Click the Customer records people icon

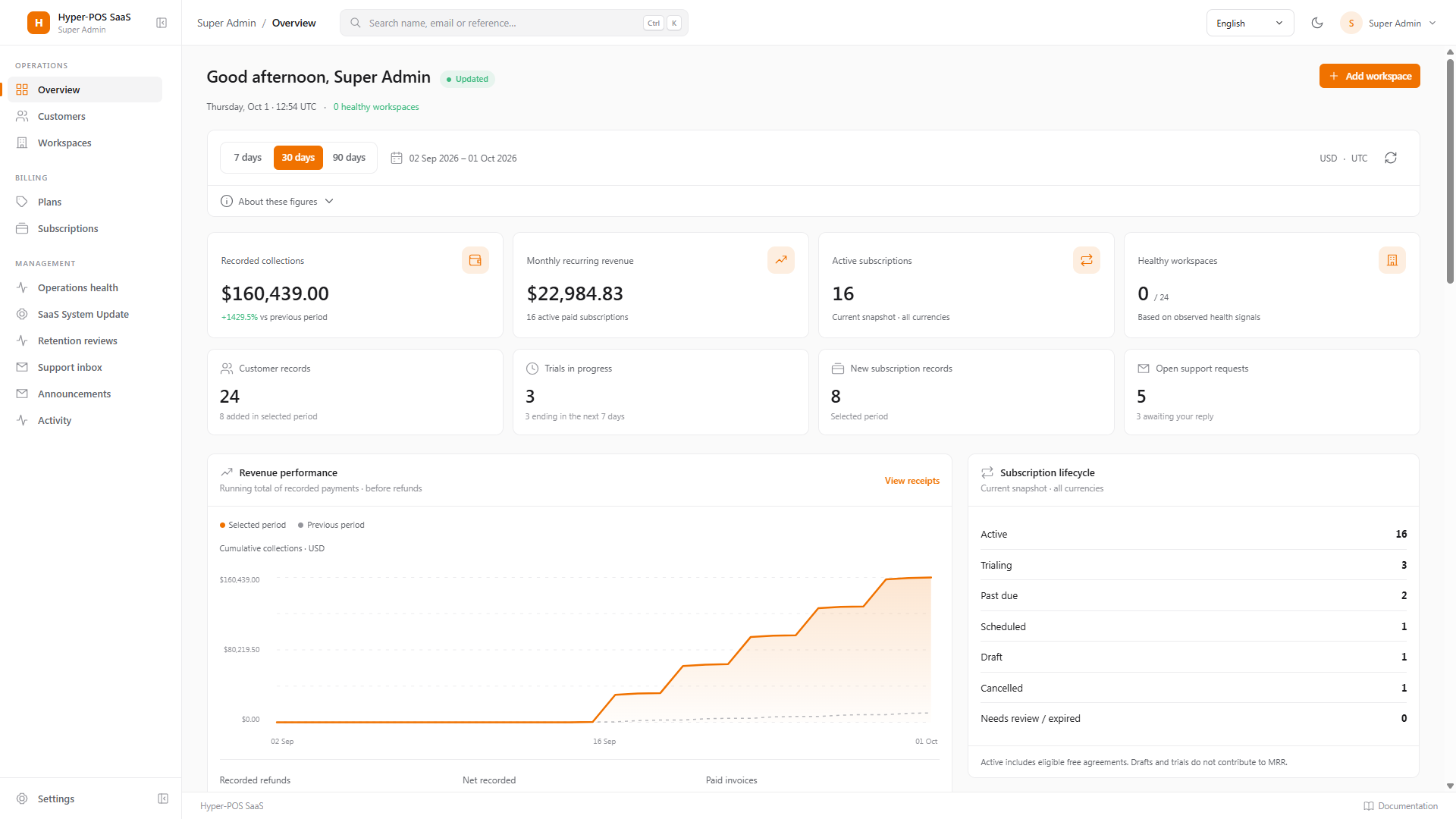pyautogui.click(x=227, y=369)
